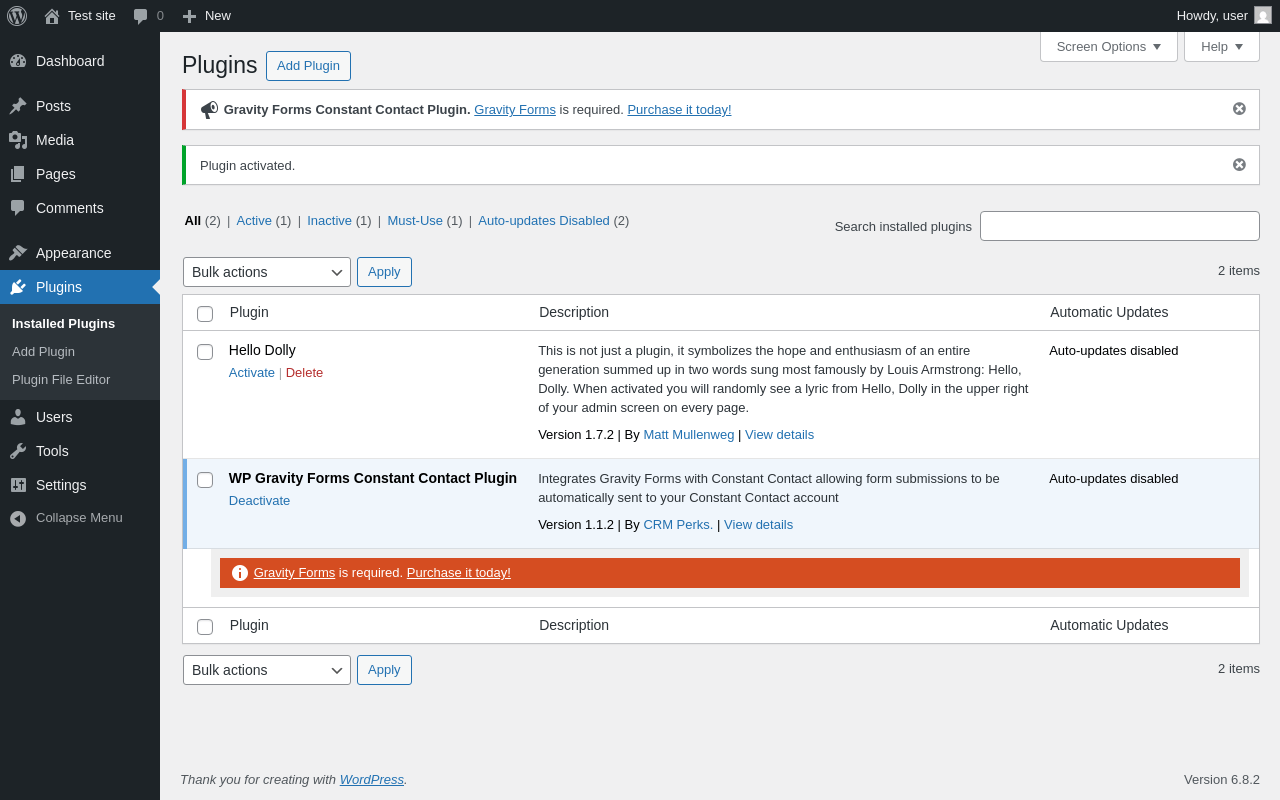Click Version 6.8.2 in footer
This screenshot has height=800, width=1280.
click(1222, 780)
